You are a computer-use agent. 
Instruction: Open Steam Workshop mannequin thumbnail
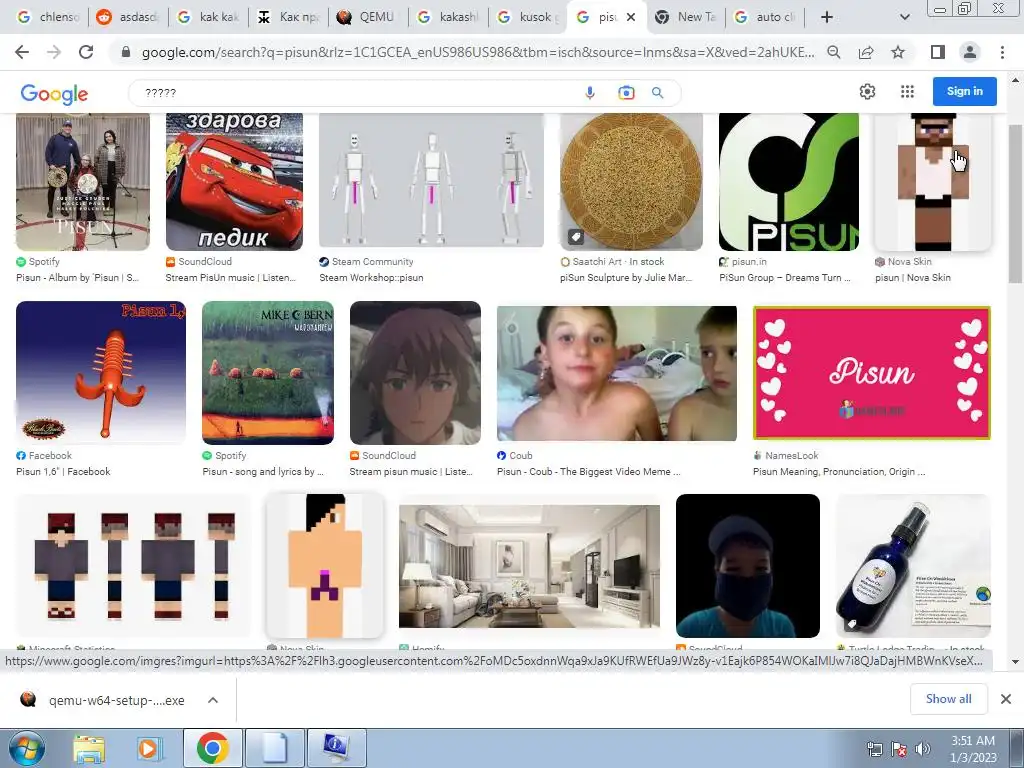click(x=431, y=180)
